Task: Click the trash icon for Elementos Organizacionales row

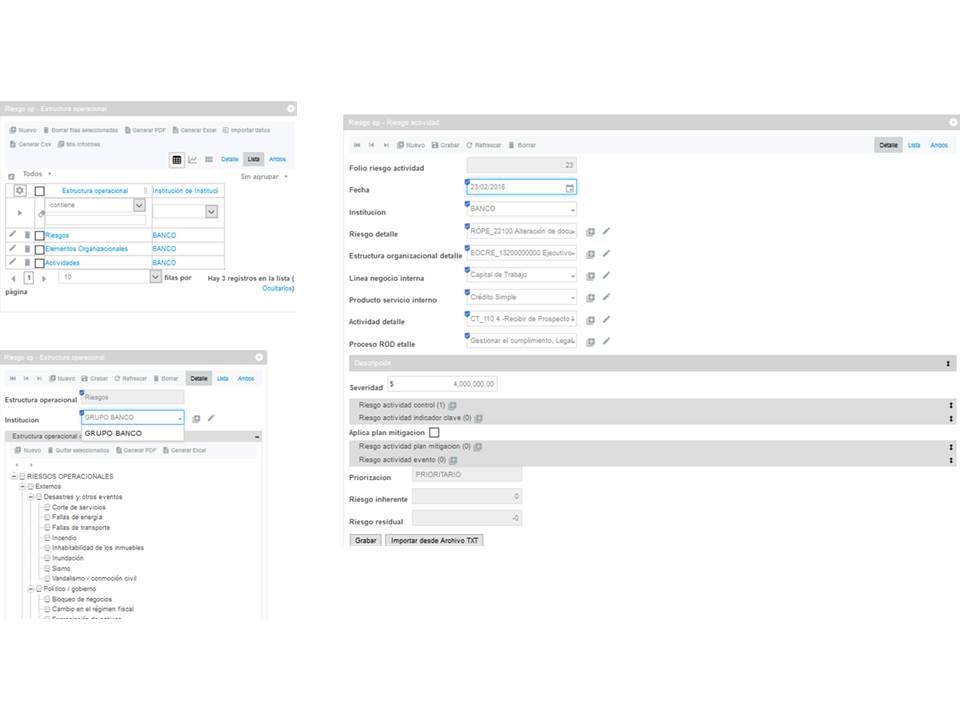Action: pyautogui.click(x=27, y=248)
